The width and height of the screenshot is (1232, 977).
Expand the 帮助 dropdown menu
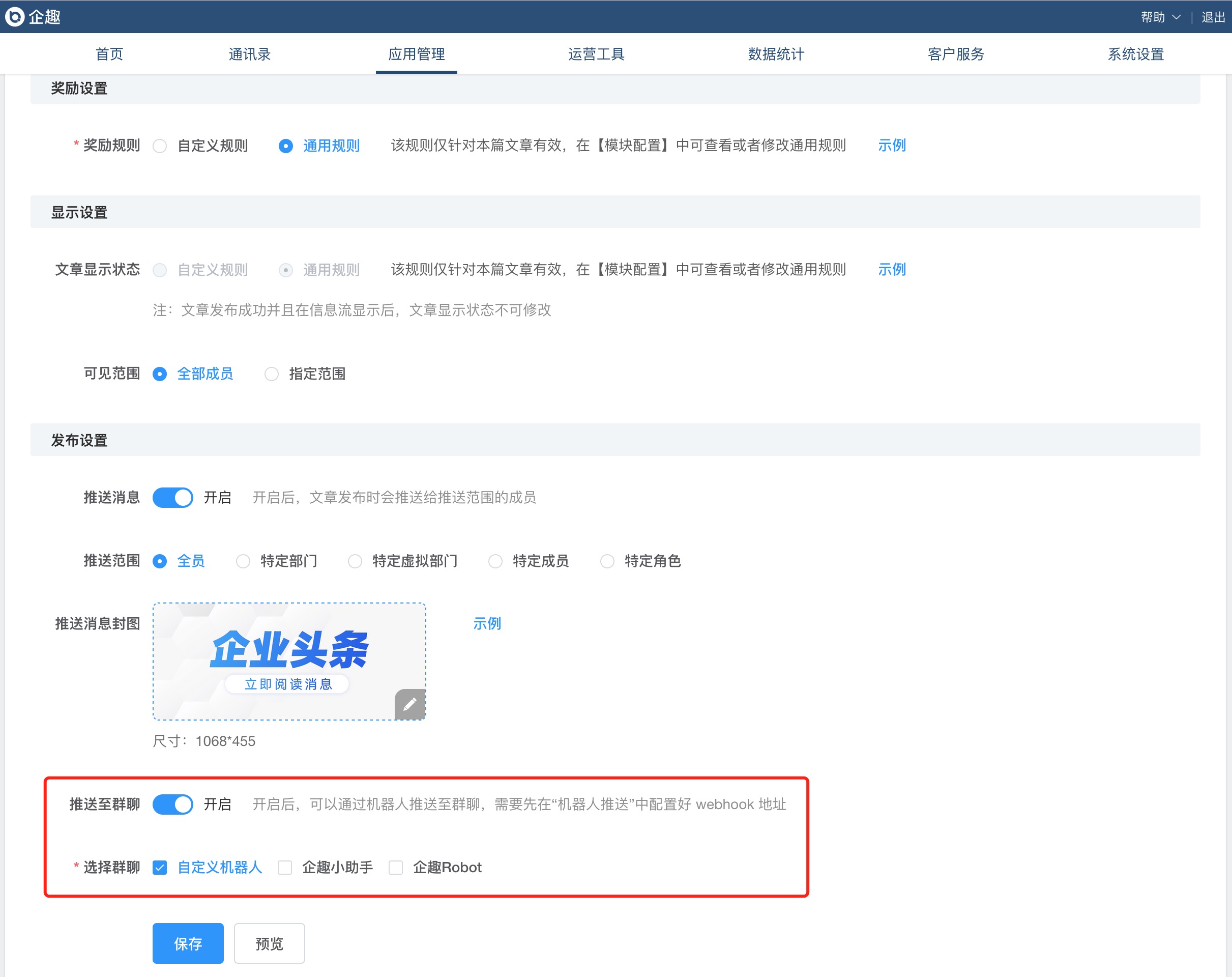[1160, 17]
